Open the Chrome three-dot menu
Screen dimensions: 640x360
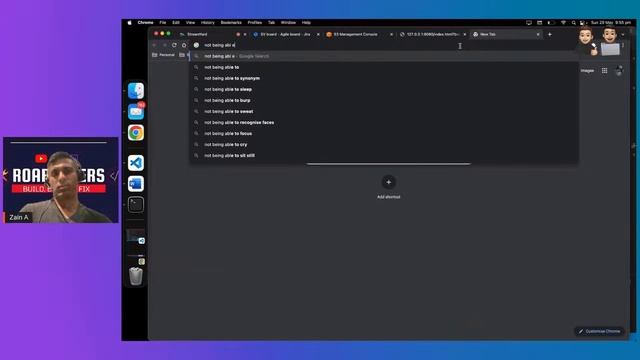pyautogui.click(x=623, y=45)
